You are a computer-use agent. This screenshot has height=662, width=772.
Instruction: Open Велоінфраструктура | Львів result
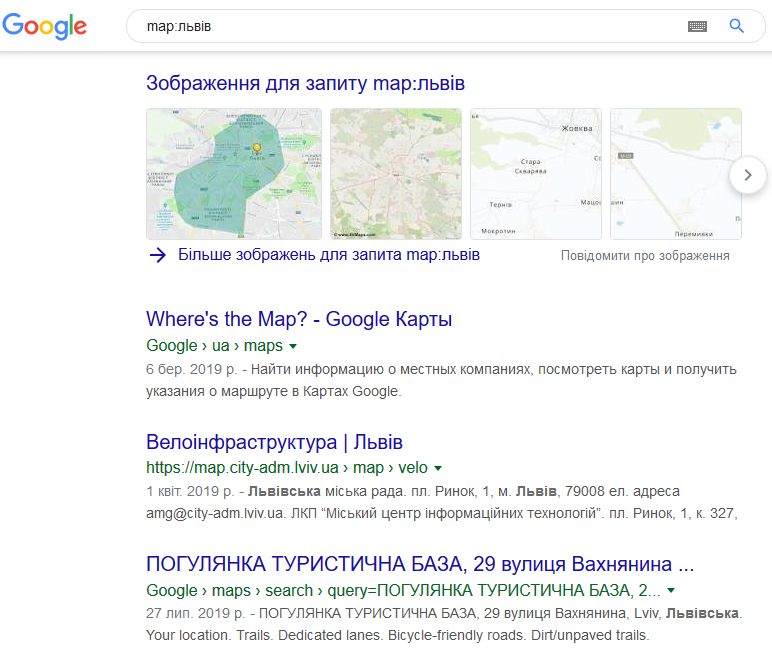[x=274, y=442]
